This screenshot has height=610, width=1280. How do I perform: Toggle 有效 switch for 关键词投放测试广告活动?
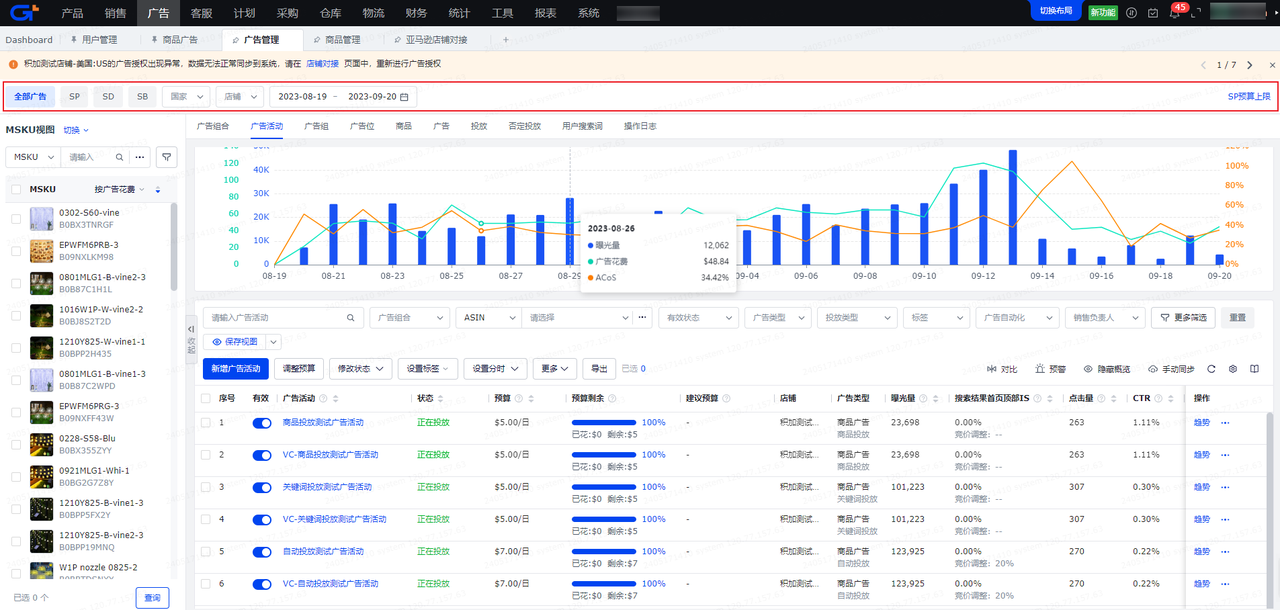tap(262, 487)
